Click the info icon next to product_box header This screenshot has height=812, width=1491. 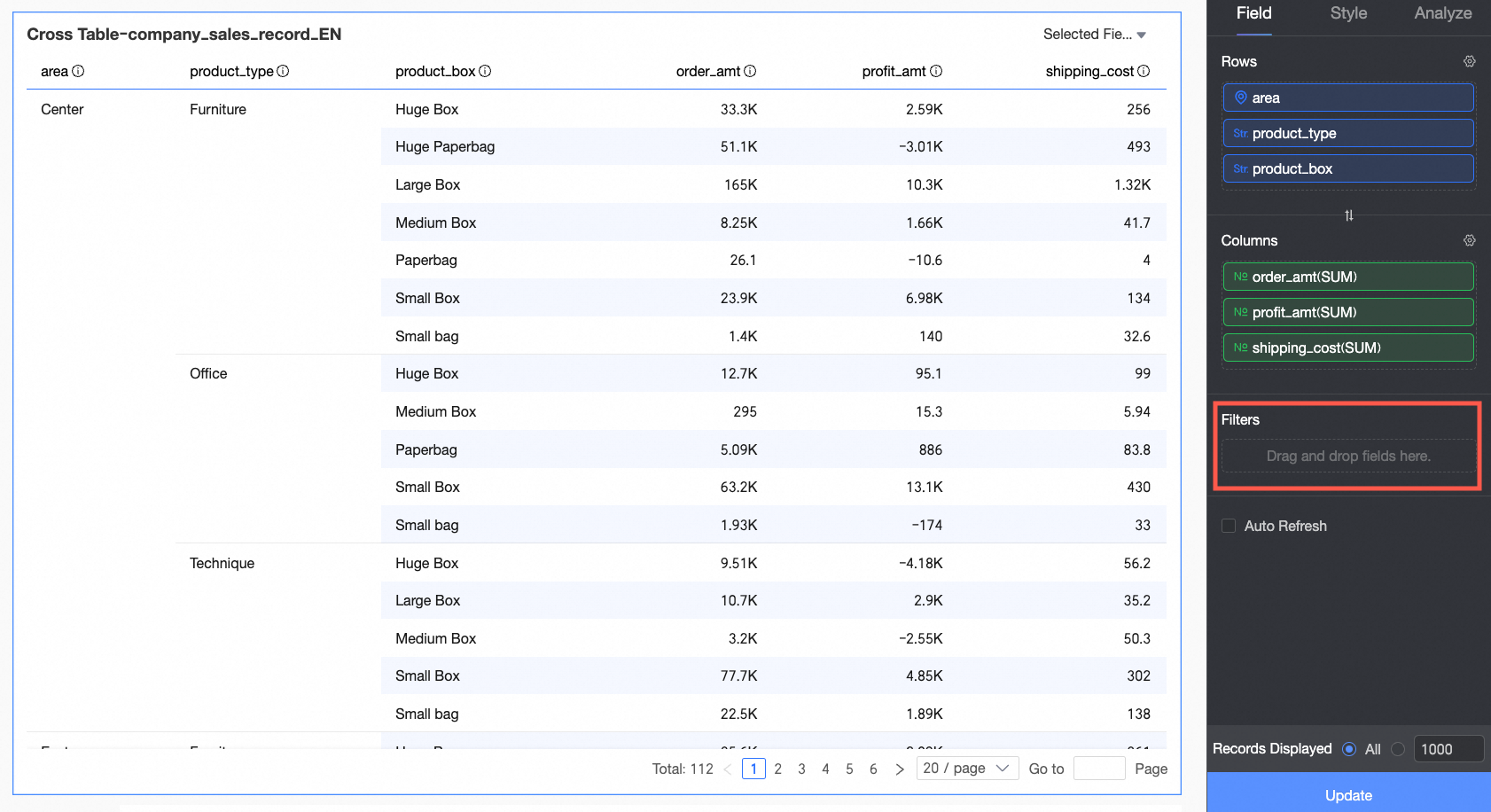point(485,71)
